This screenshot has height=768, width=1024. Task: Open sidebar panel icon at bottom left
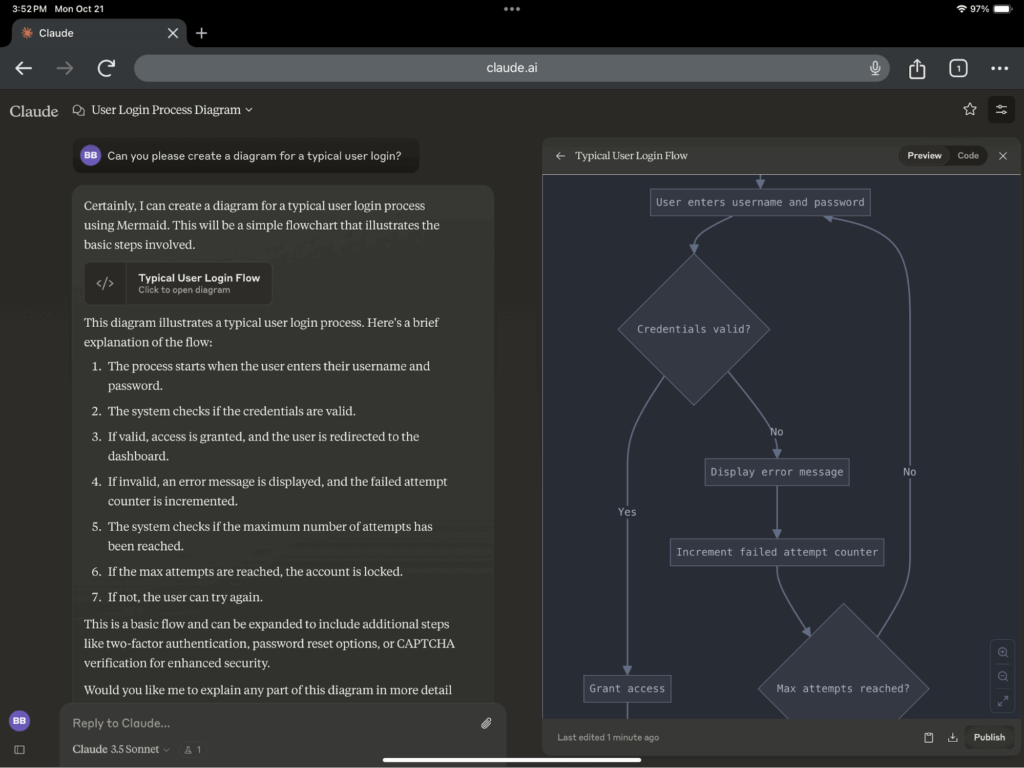pos(19,749)
